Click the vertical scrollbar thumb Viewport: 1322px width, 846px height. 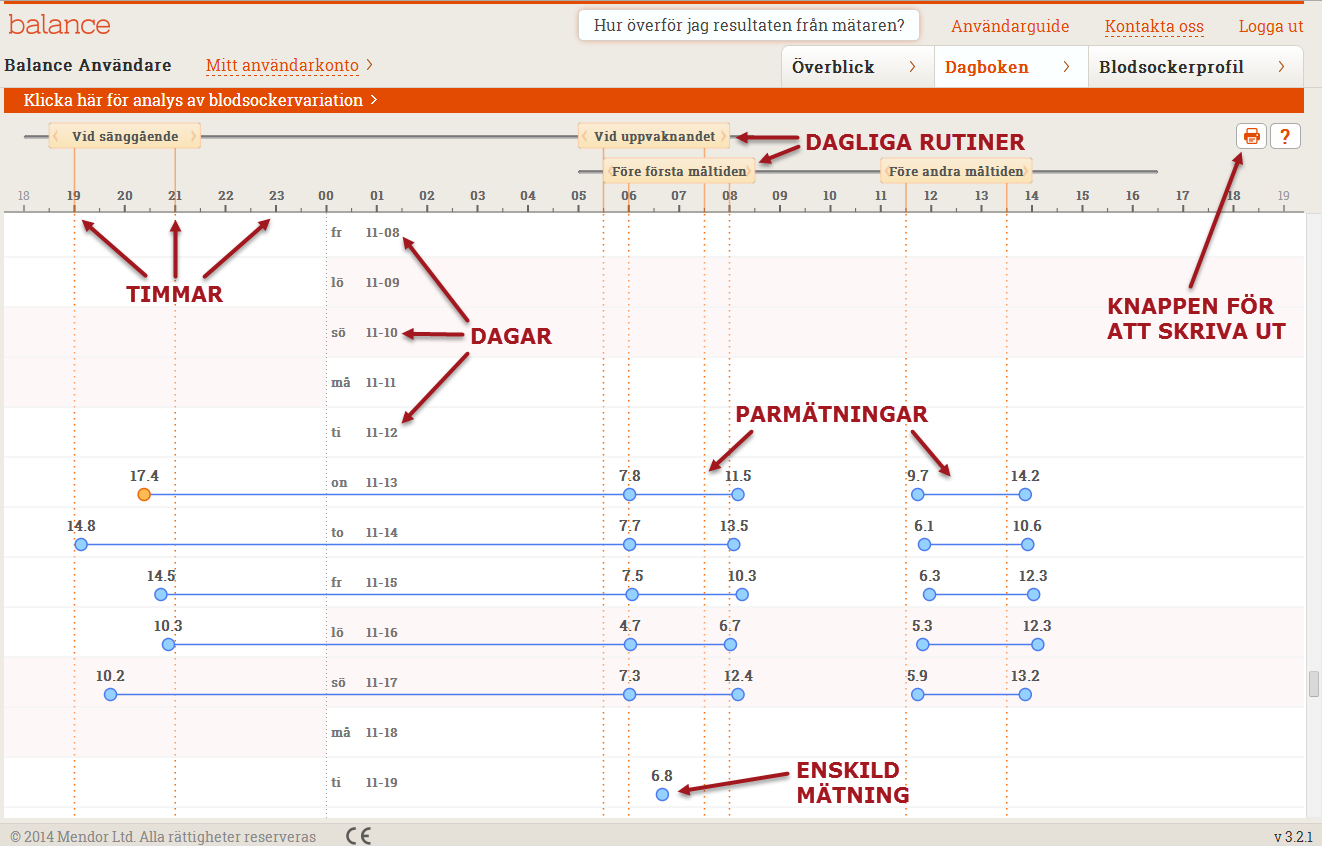(x=1314, y=684)
